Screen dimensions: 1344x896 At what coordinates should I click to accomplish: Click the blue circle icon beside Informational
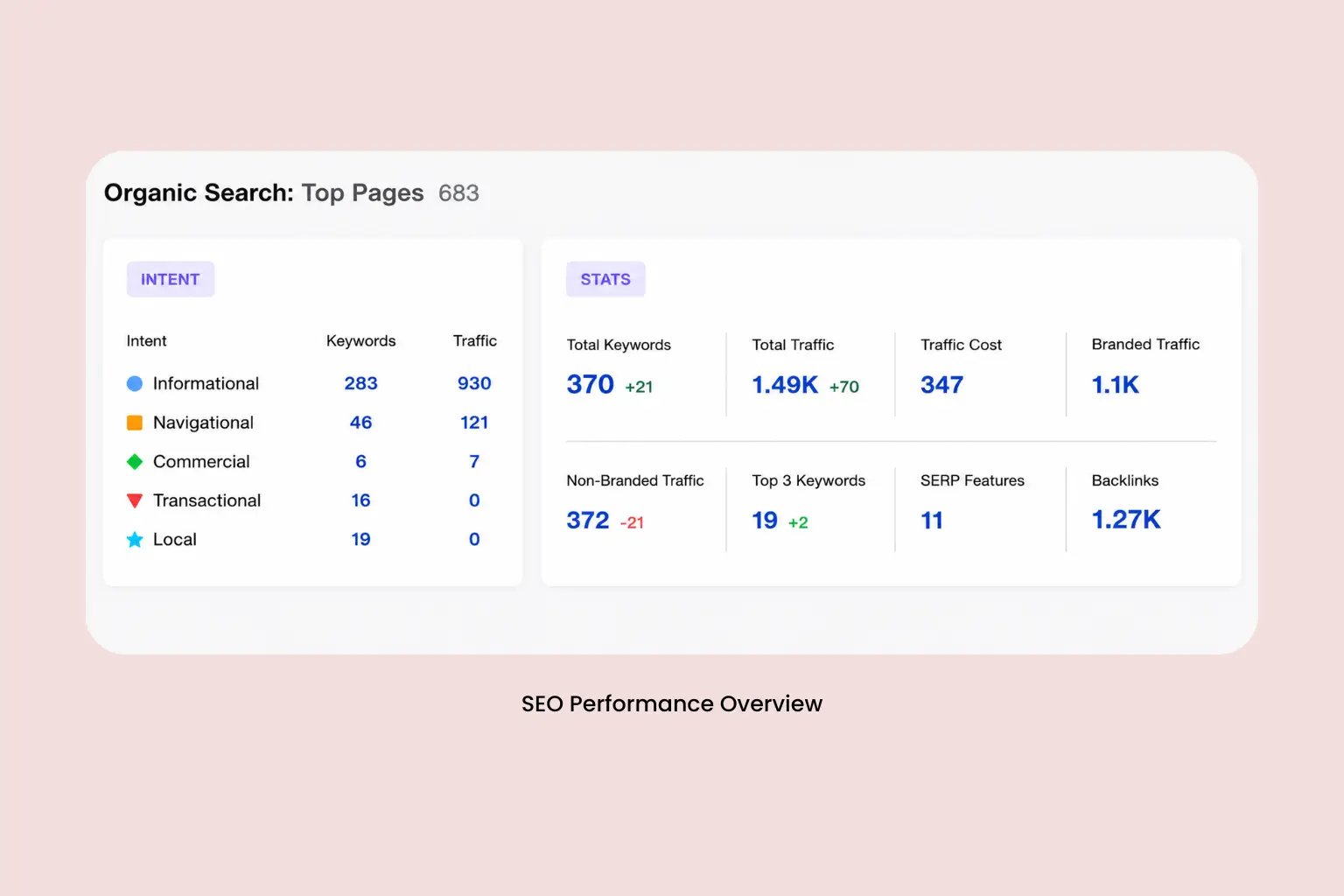point(135,383)
